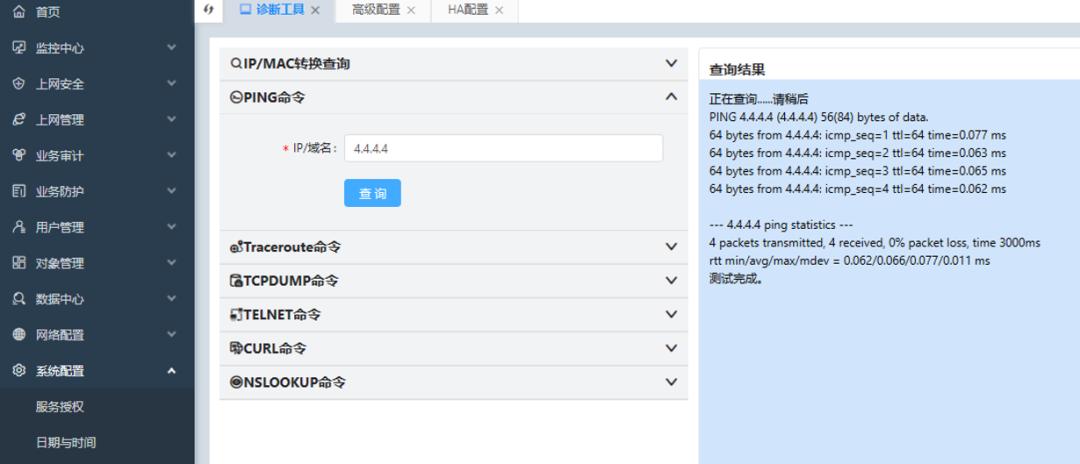Image resolution: width=1080 pixels, height=464 pixels.
Task: Click the '正在查询......请稍后' status line
Action: 758,98
